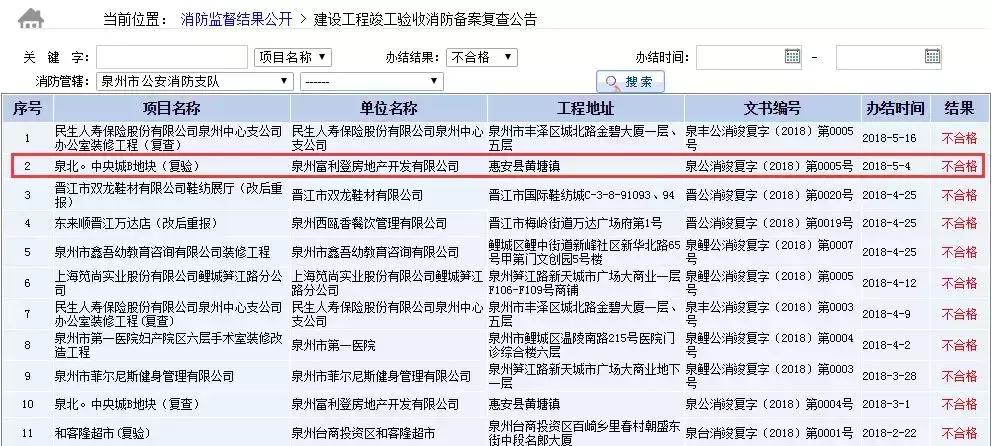Open the dashed sub-jurisdiction dropdown
Image resolution: width=992 pixels, height=446 pixels.
tap(371, 82)
